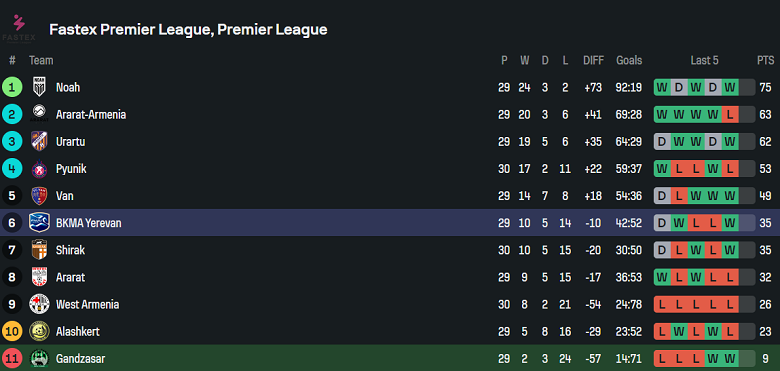
Task: Click the Shirak club badge
Action: [x=39, y=250]
